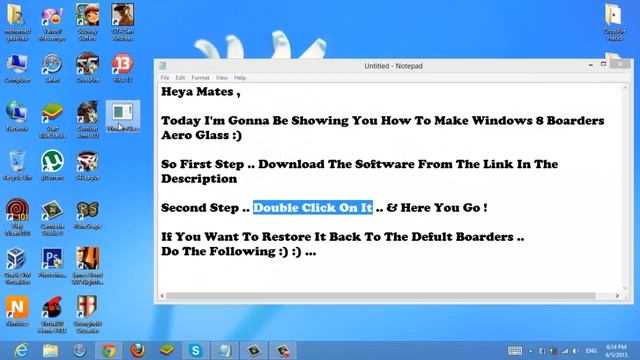The image size is (640, 360).
Task: Launch Firefox from the taskbar
Action: pos(138,351)
